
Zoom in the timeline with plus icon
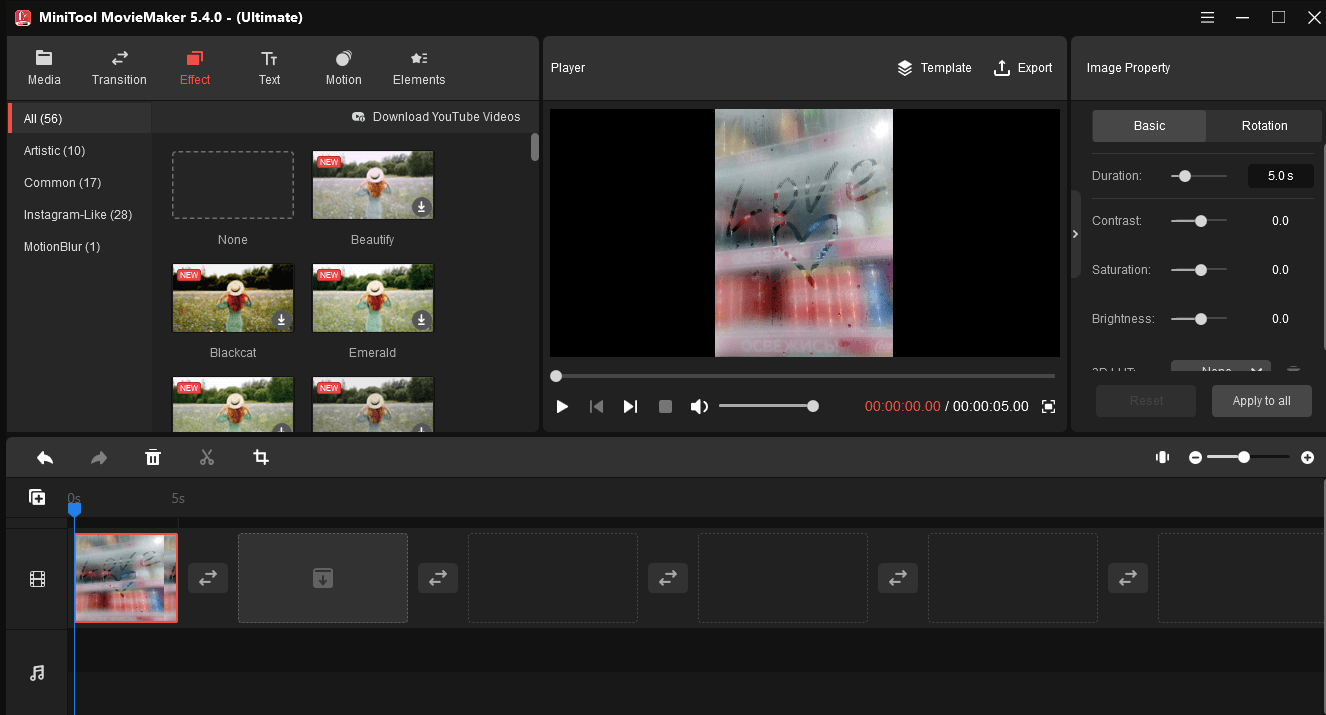1307,457
